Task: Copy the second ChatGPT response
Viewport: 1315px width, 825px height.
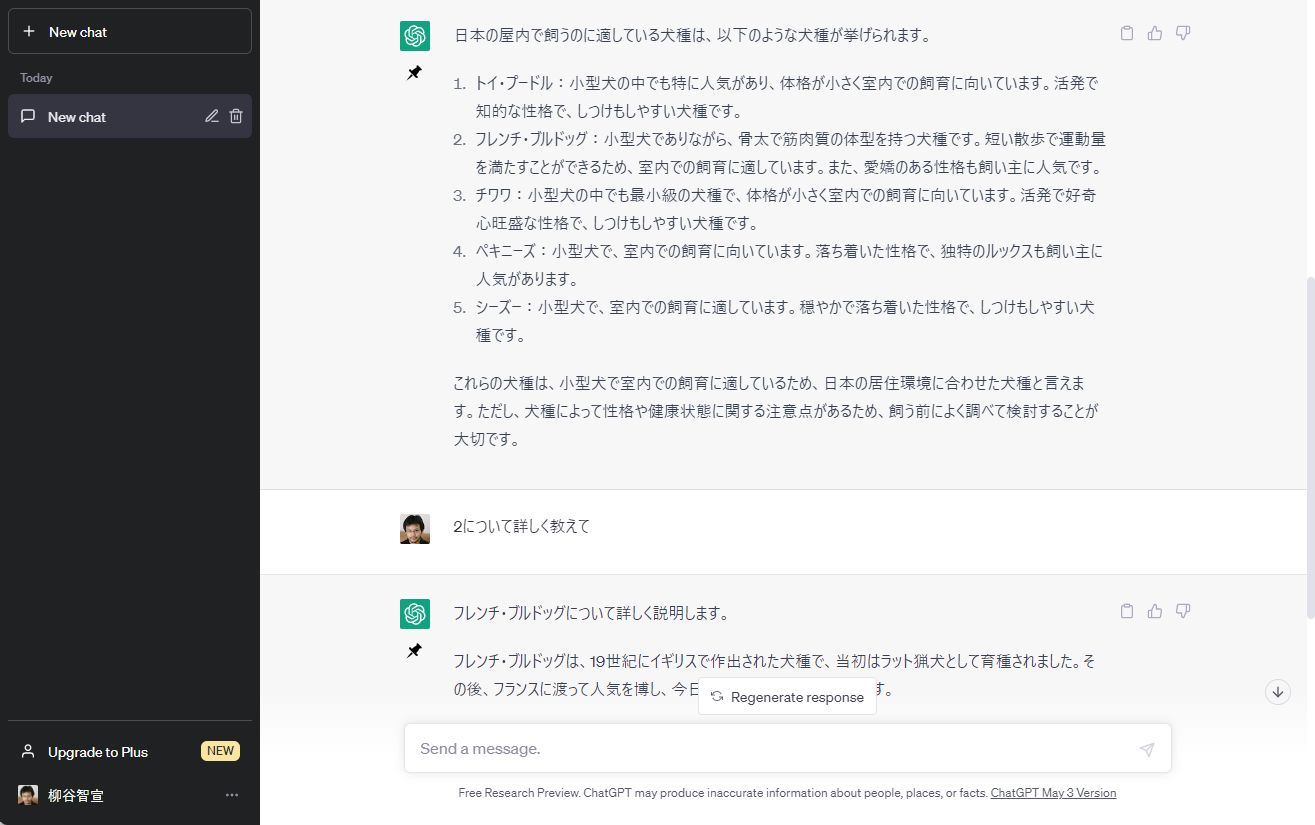Action: pos(1126,610)
